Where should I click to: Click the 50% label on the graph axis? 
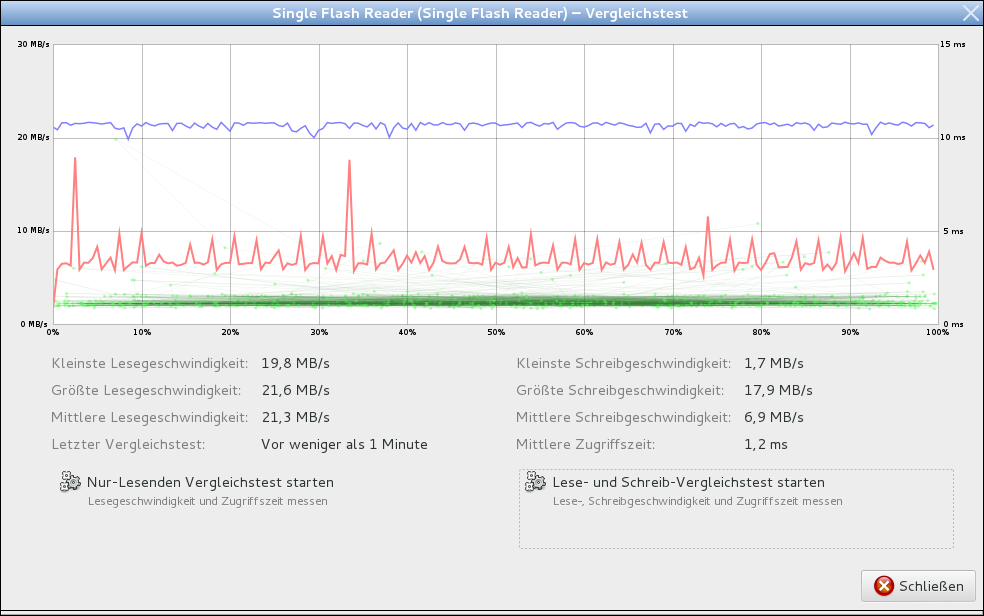[495, 332]
